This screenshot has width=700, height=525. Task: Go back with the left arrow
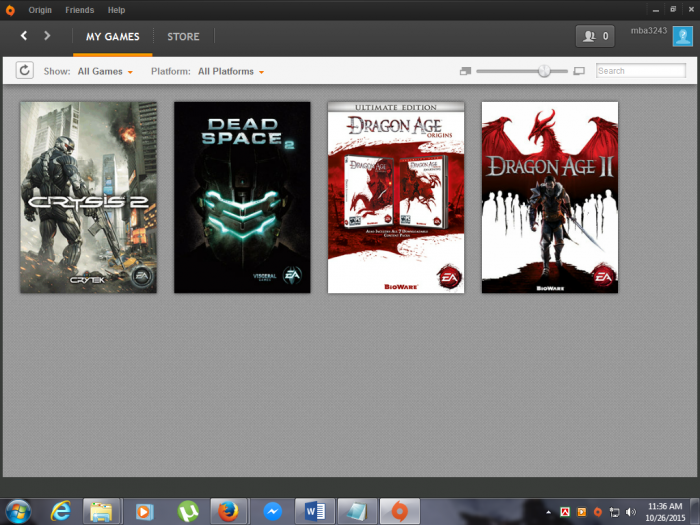pyautogui.click(x=24, y=36)
